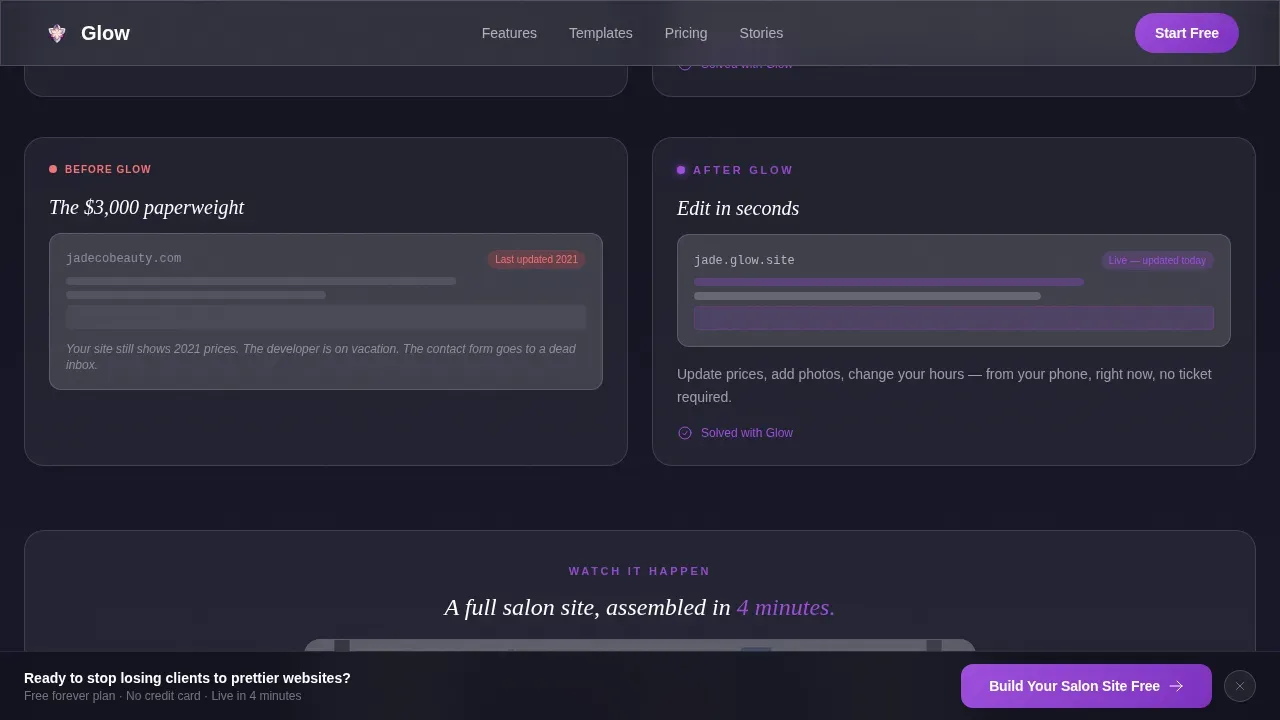Click the check icon next to Solved with Glow
Image resolution: width=1280 pixels, height=720 pixels.
click(685, 433)
